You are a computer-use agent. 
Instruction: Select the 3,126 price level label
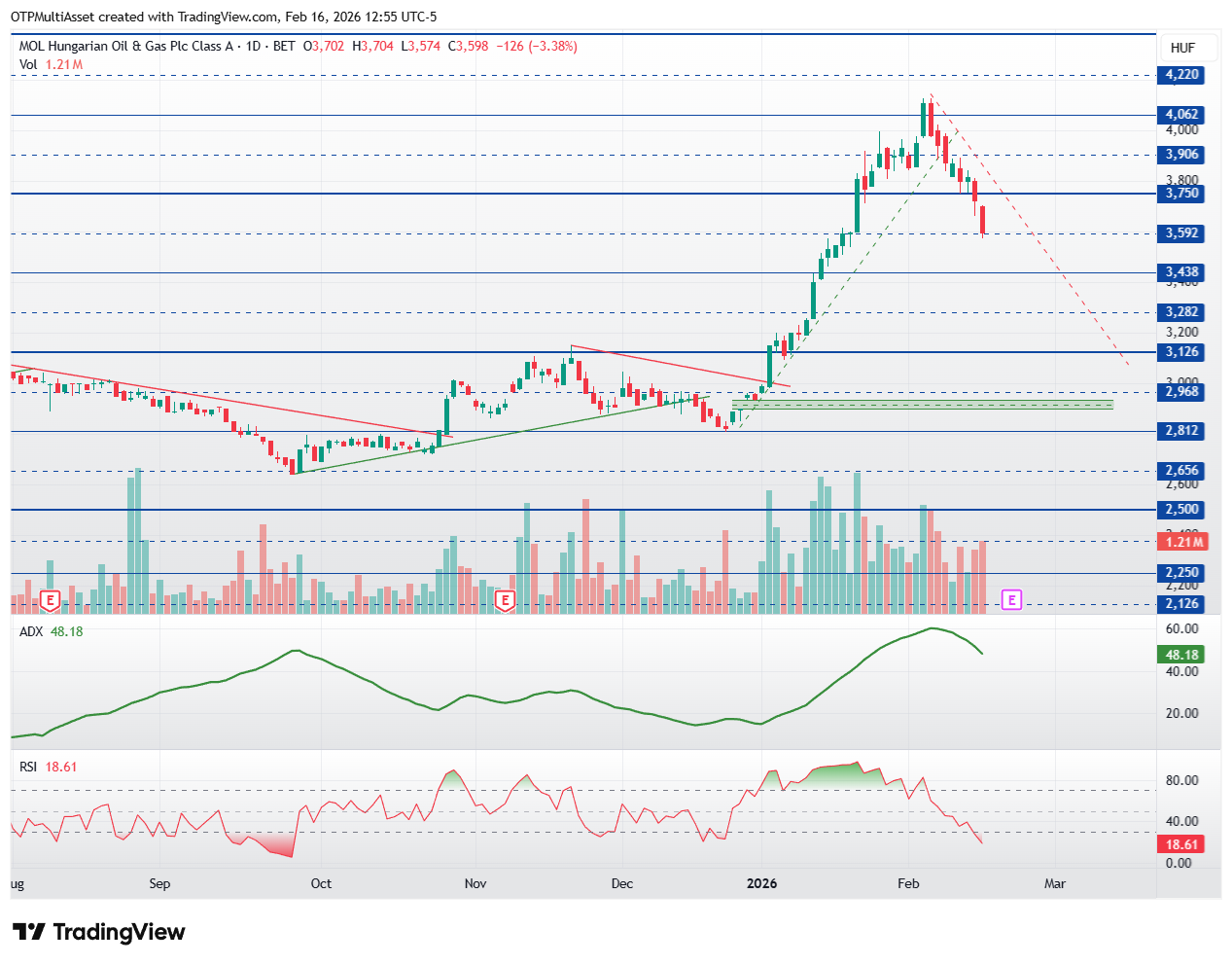(1182, 352)
